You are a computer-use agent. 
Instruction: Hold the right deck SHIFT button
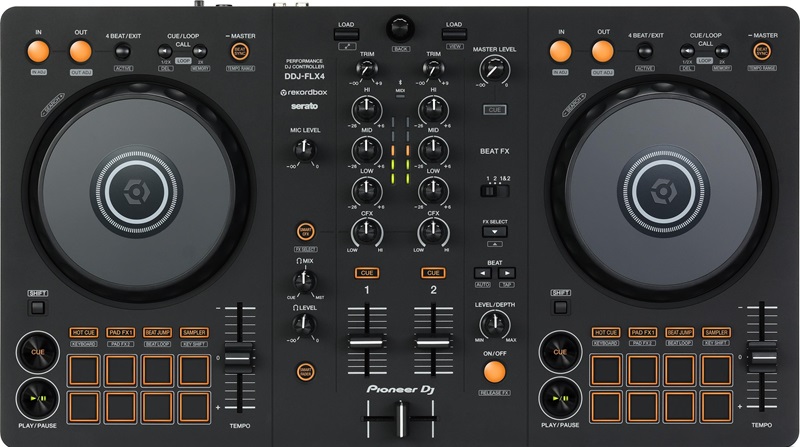pyautogui.click(x=560, y=308)
